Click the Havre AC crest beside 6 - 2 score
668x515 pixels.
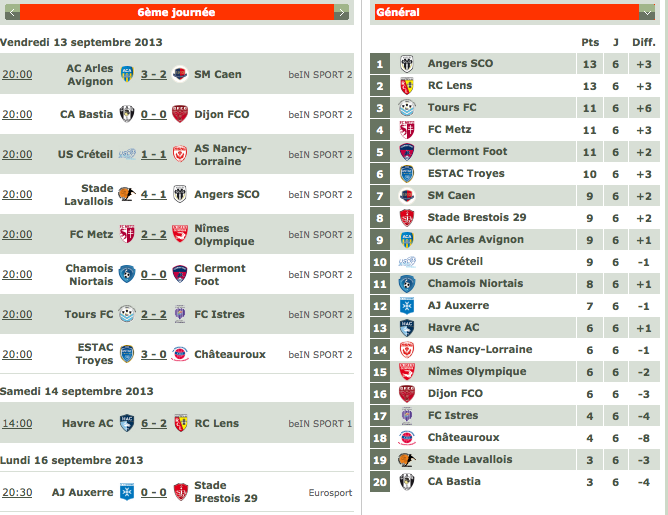pos(127,423)
